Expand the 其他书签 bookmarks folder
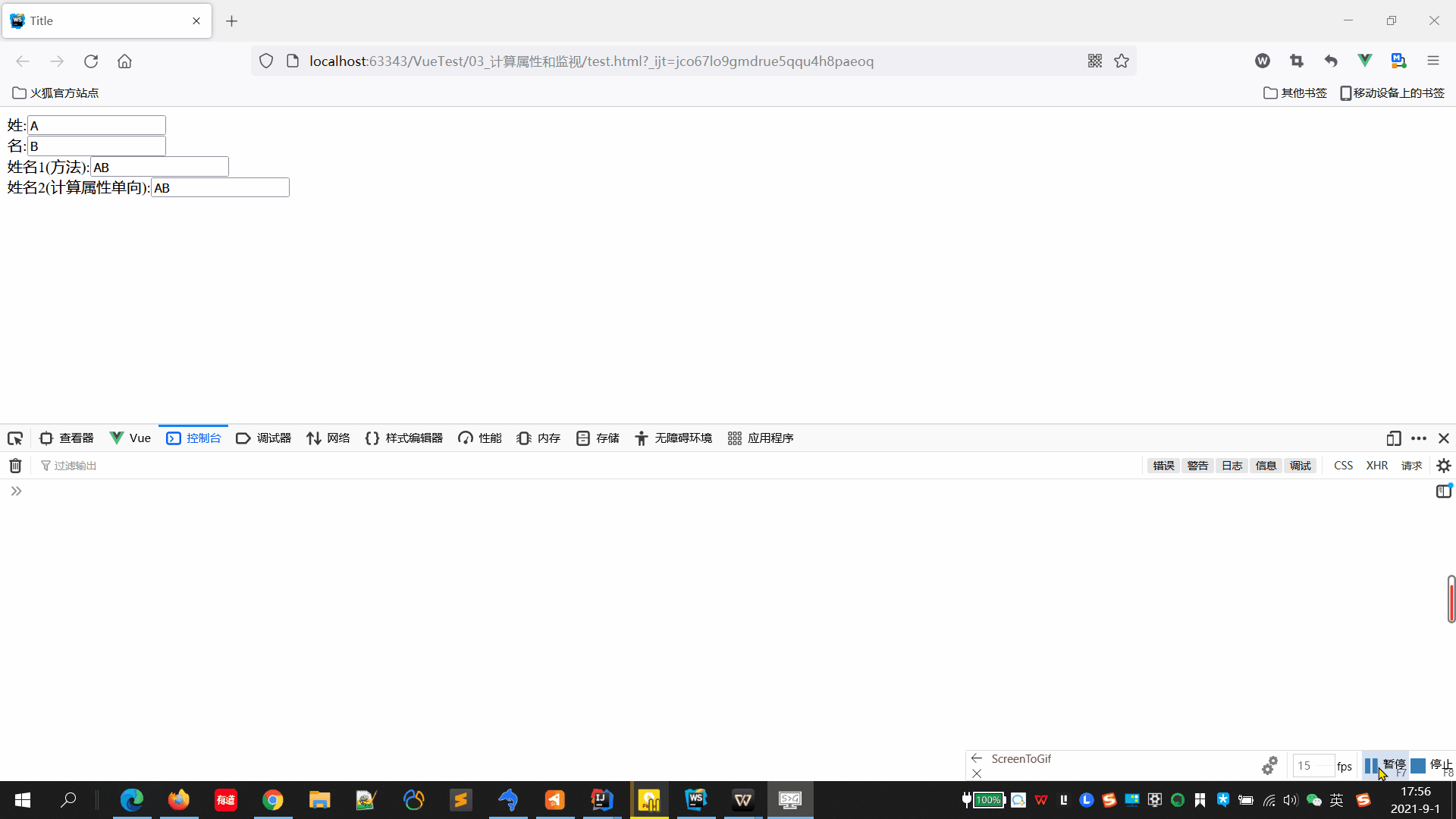 [1295, 93]
